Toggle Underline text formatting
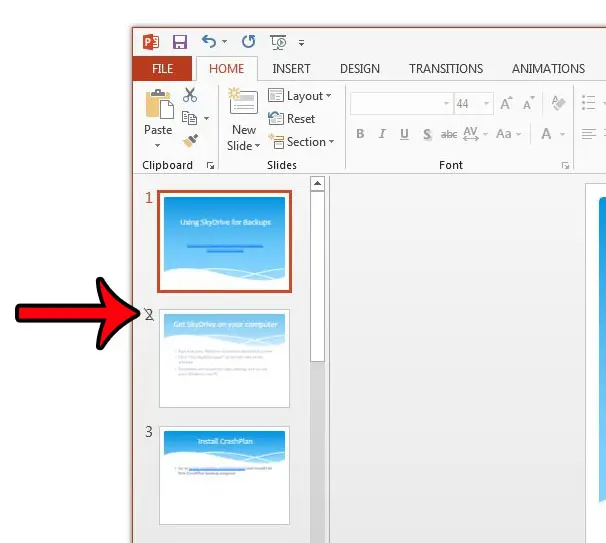606x543 pixels. click(405, 134)
